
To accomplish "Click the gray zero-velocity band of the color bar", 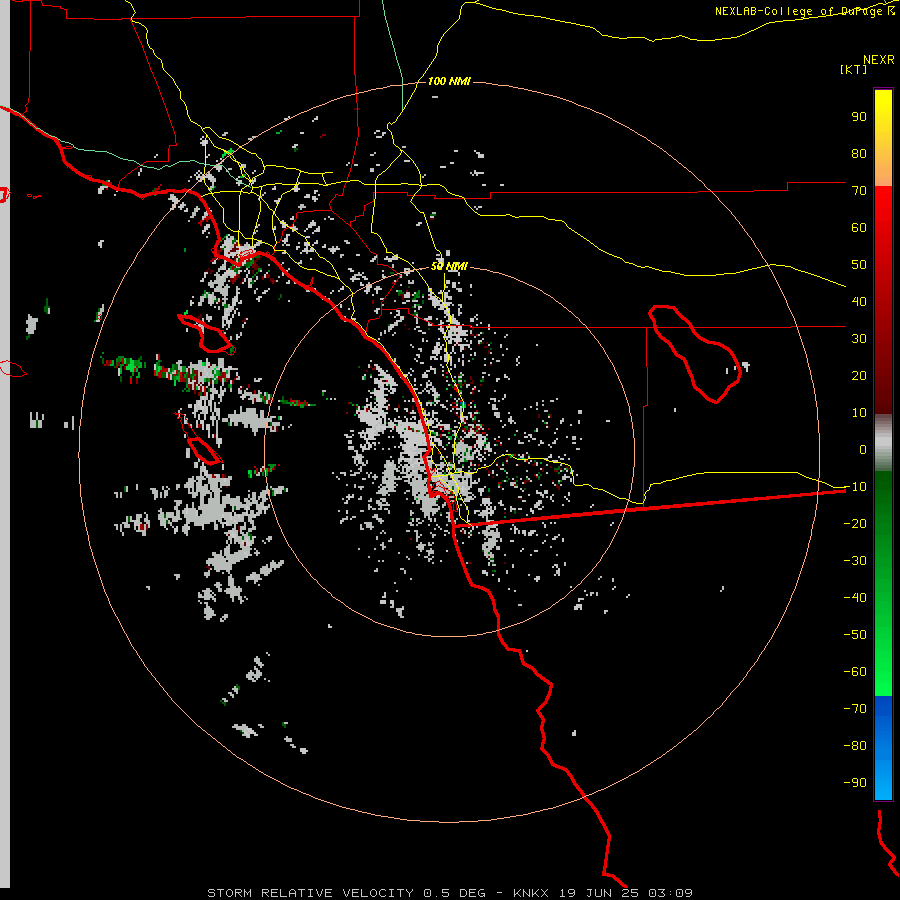I will tap(883, 443).
